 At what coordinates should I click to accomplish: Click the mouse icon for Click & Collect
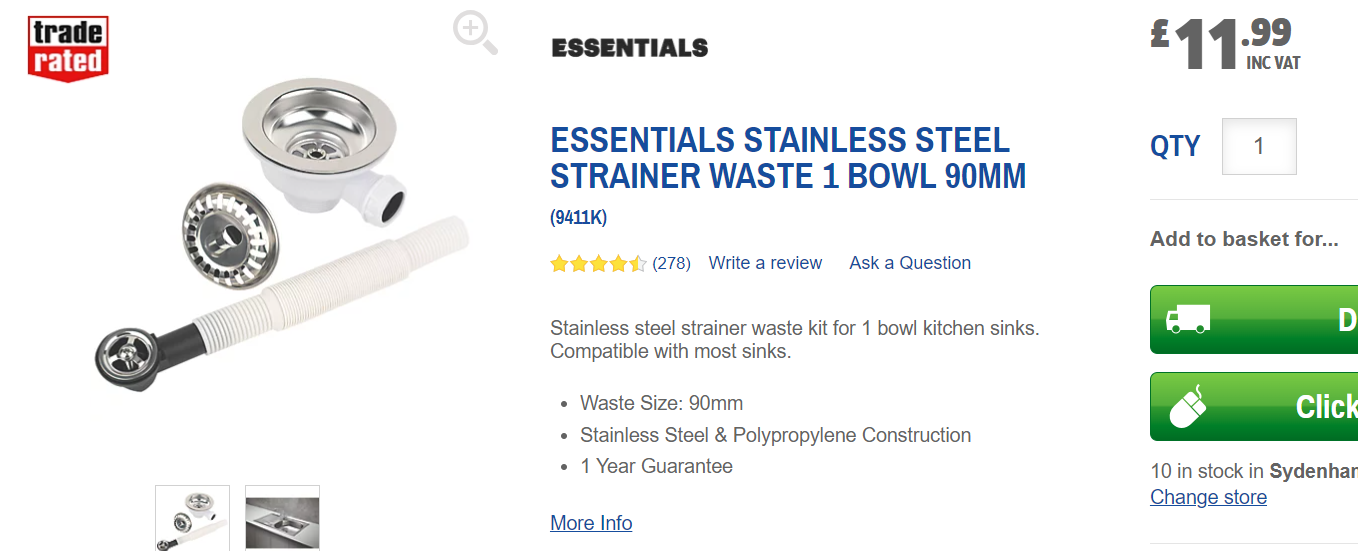point(1188,406)
